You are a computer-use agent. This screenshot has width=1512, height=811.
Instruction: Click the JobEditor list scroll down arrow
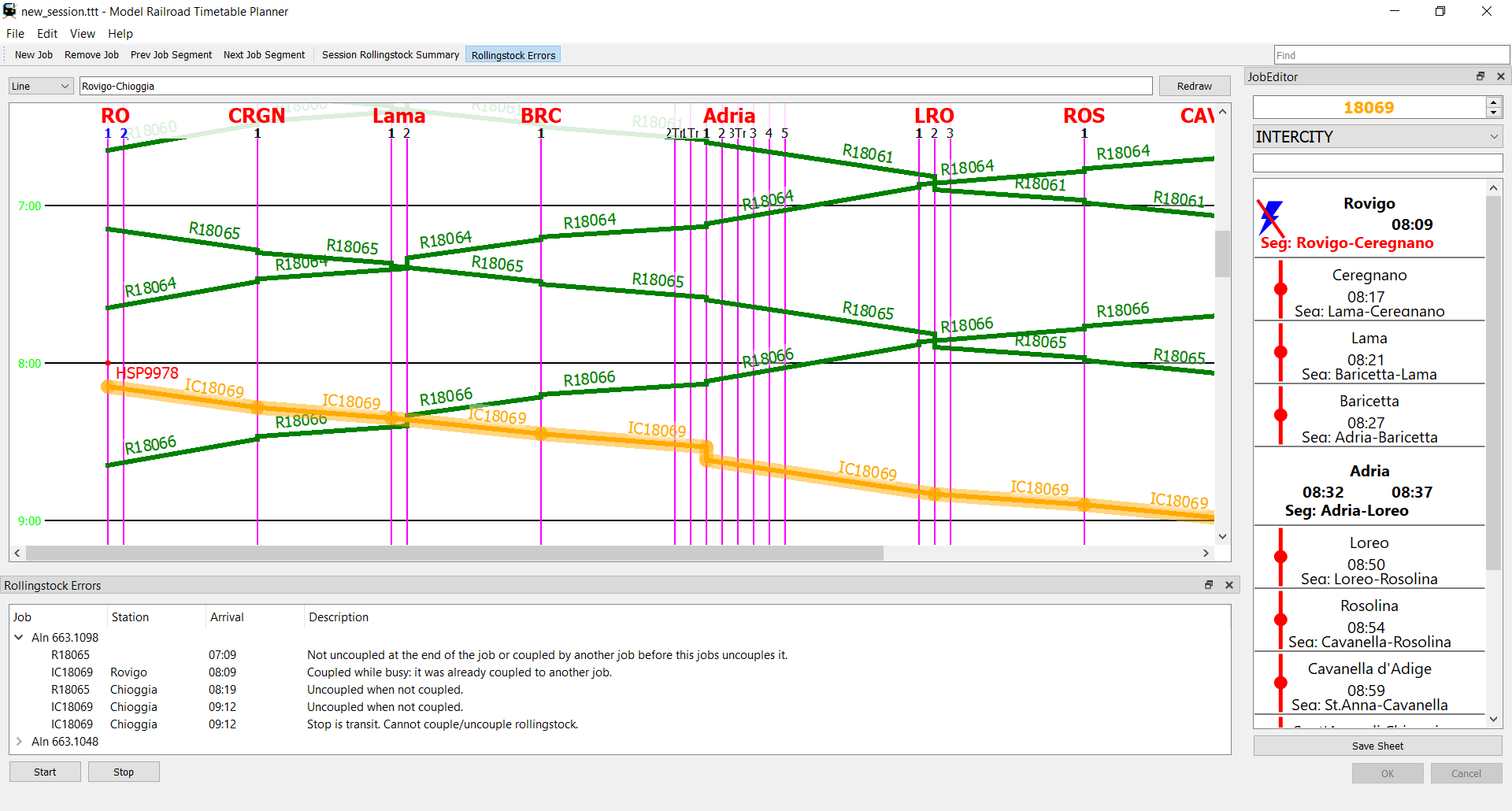(x=1493, y=720)
